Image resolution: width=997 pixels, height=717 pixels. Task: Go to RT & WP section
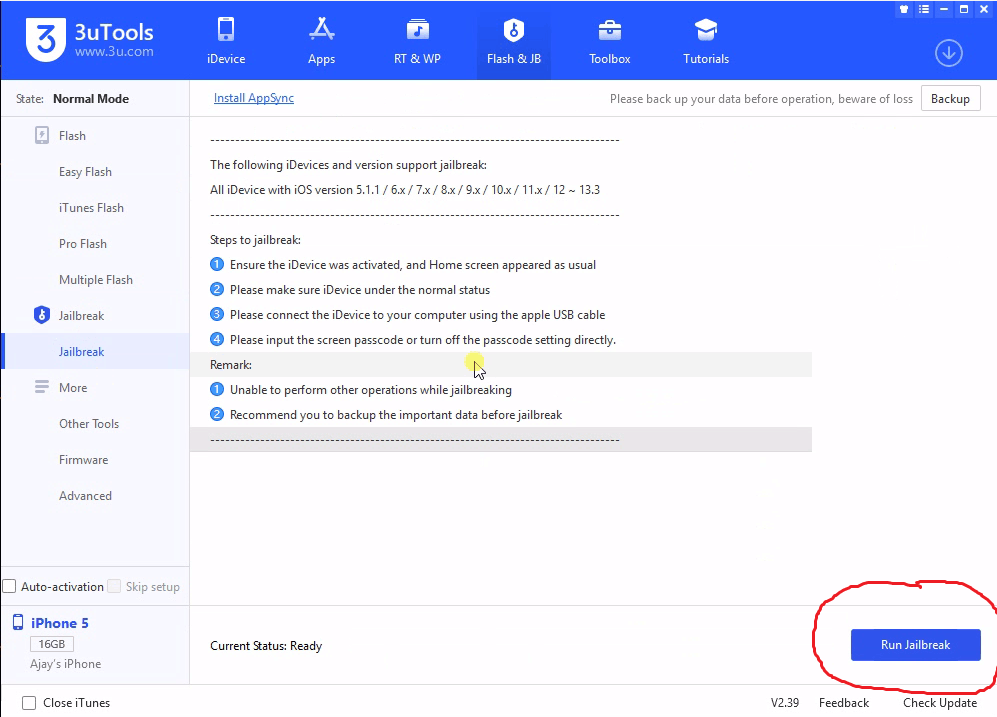pyautogui.click(x=417, y=41)
